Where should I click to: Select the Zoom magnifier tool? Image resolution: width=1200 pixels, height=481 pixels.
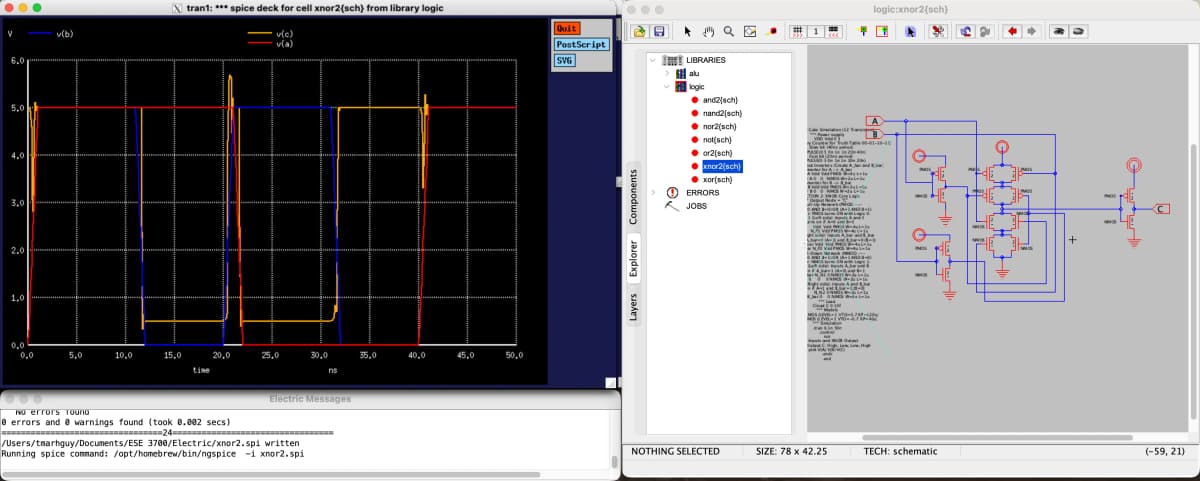pyautogui.click(x=729, y=31)
